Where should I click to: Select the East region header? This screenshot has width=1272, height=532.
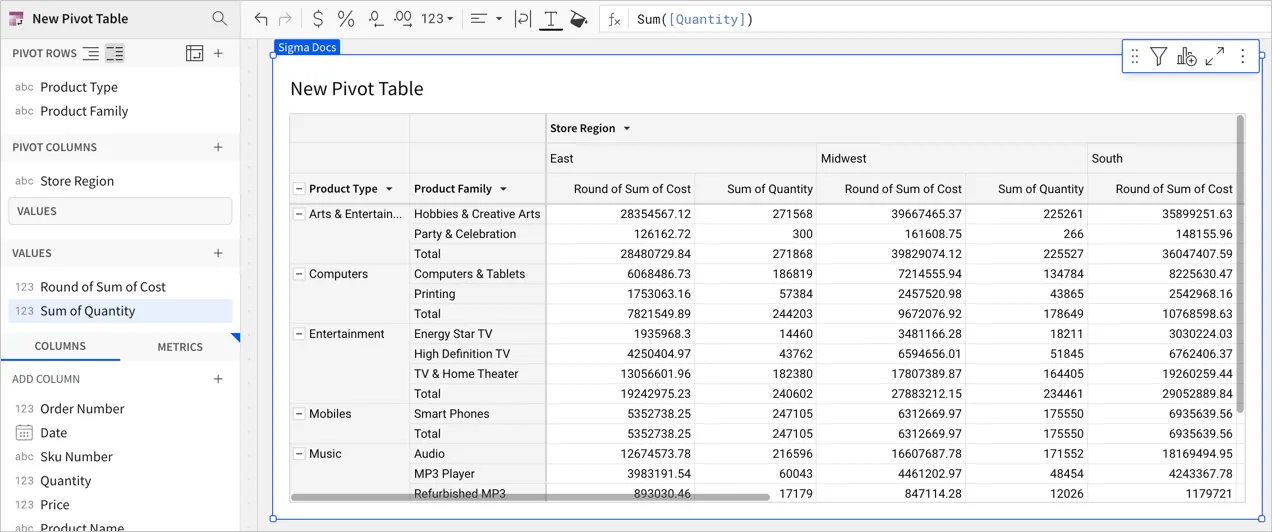tap(681, 158)
